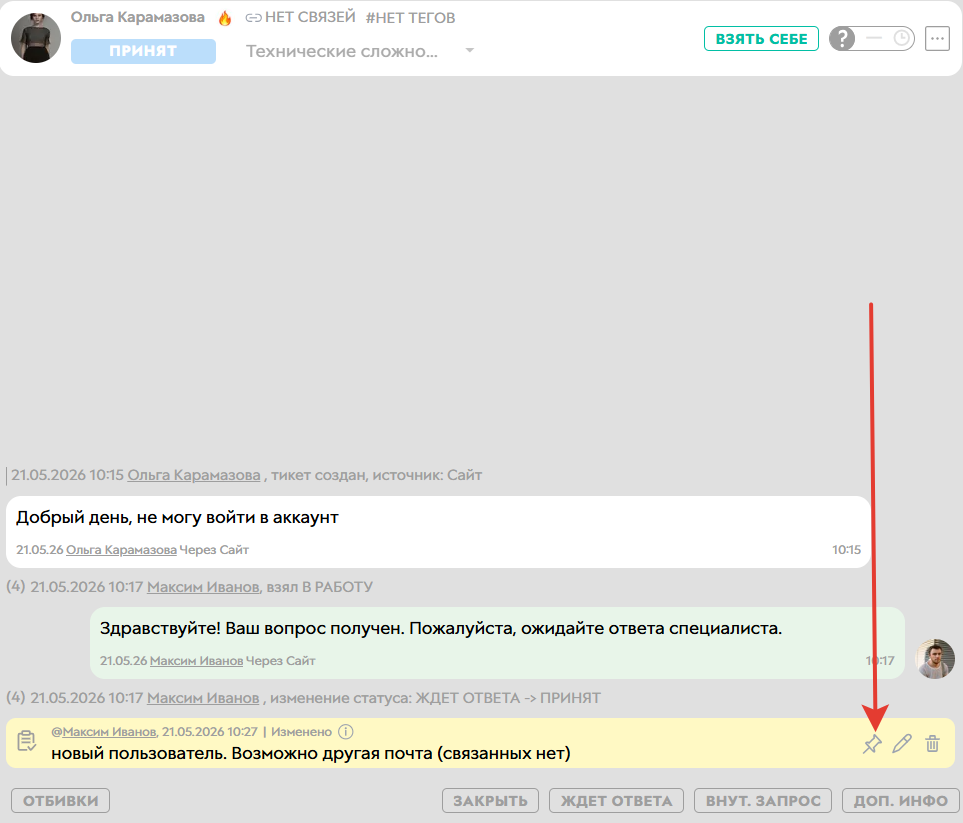
Task: Click the ЗАКРЫТЬ button
Action: [x=490, y=801]
